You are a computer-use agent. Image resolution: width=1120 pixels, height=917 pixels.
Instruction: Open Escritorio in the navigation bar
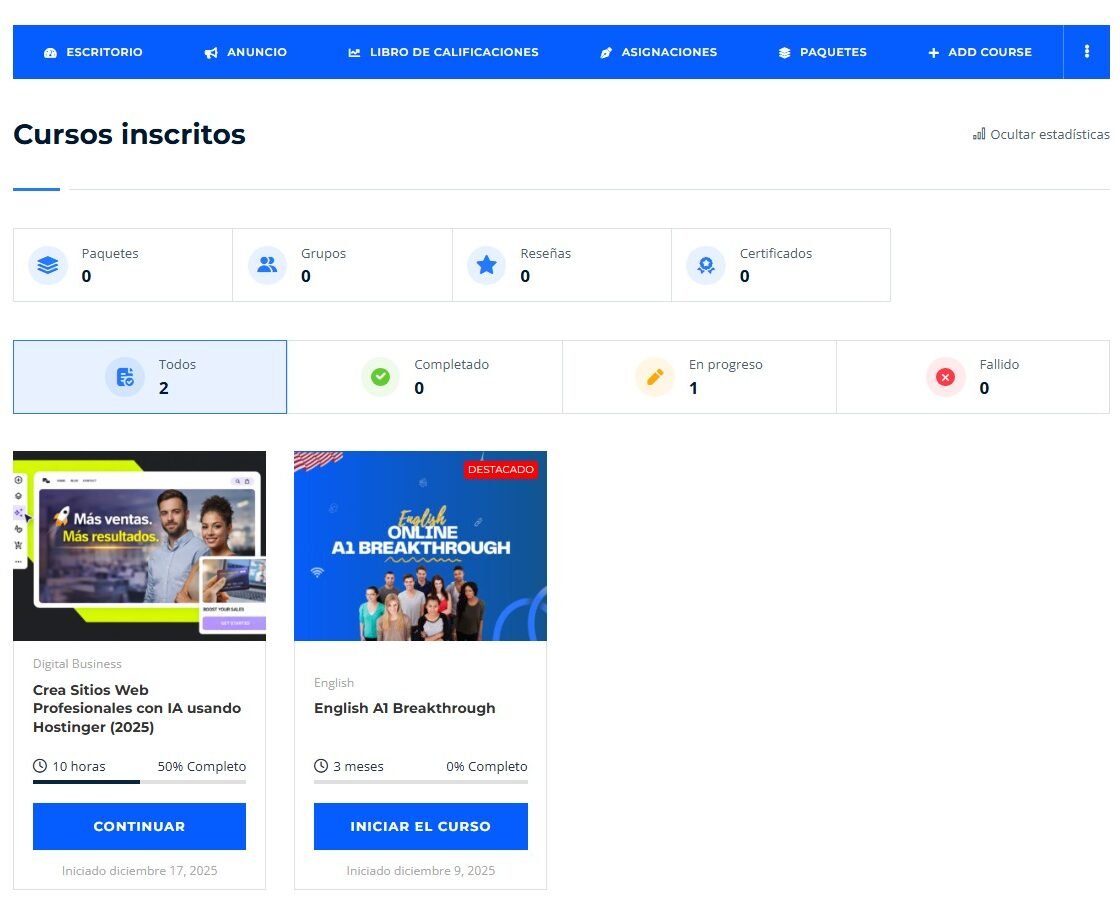pyautogui.click(x=93, y=52)
